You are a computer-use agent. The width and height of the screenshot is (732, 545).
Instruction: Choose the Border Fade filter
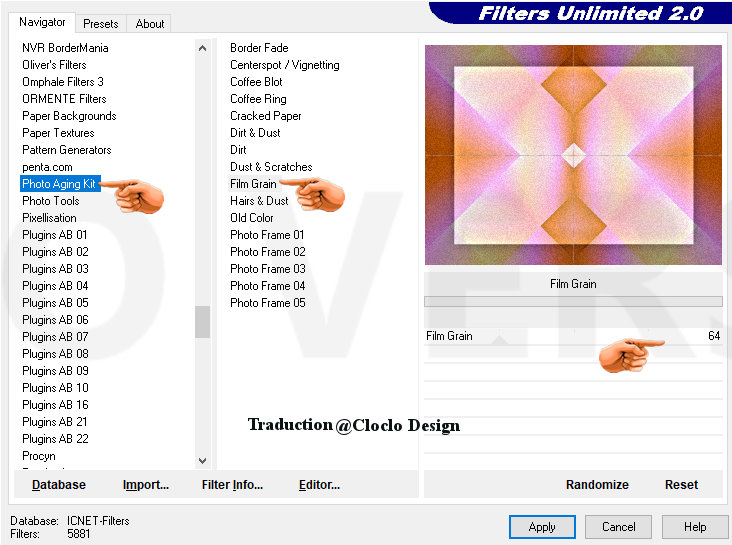259,48
